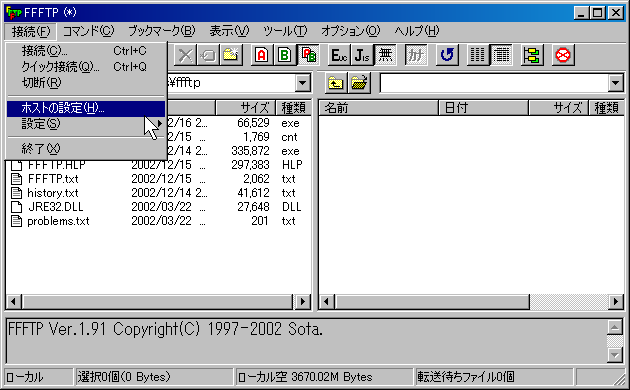Screen dimensions: 630x390
Task: Open local path dropdown showing ¥ffftp
Action: (x=302, y=83)
